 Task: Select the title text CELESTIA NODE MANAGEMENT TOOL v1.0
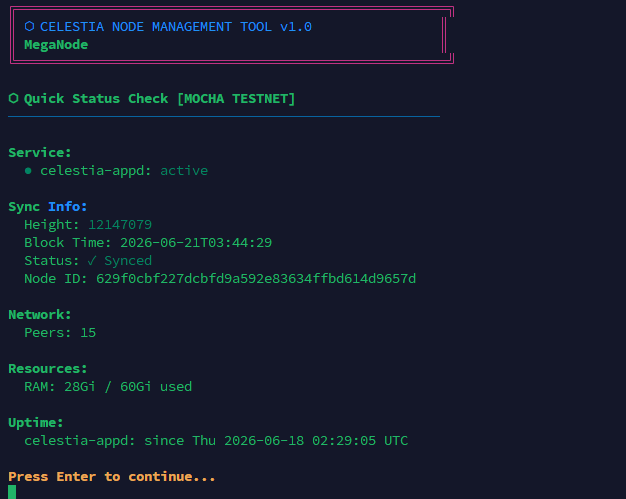point(176,27)
